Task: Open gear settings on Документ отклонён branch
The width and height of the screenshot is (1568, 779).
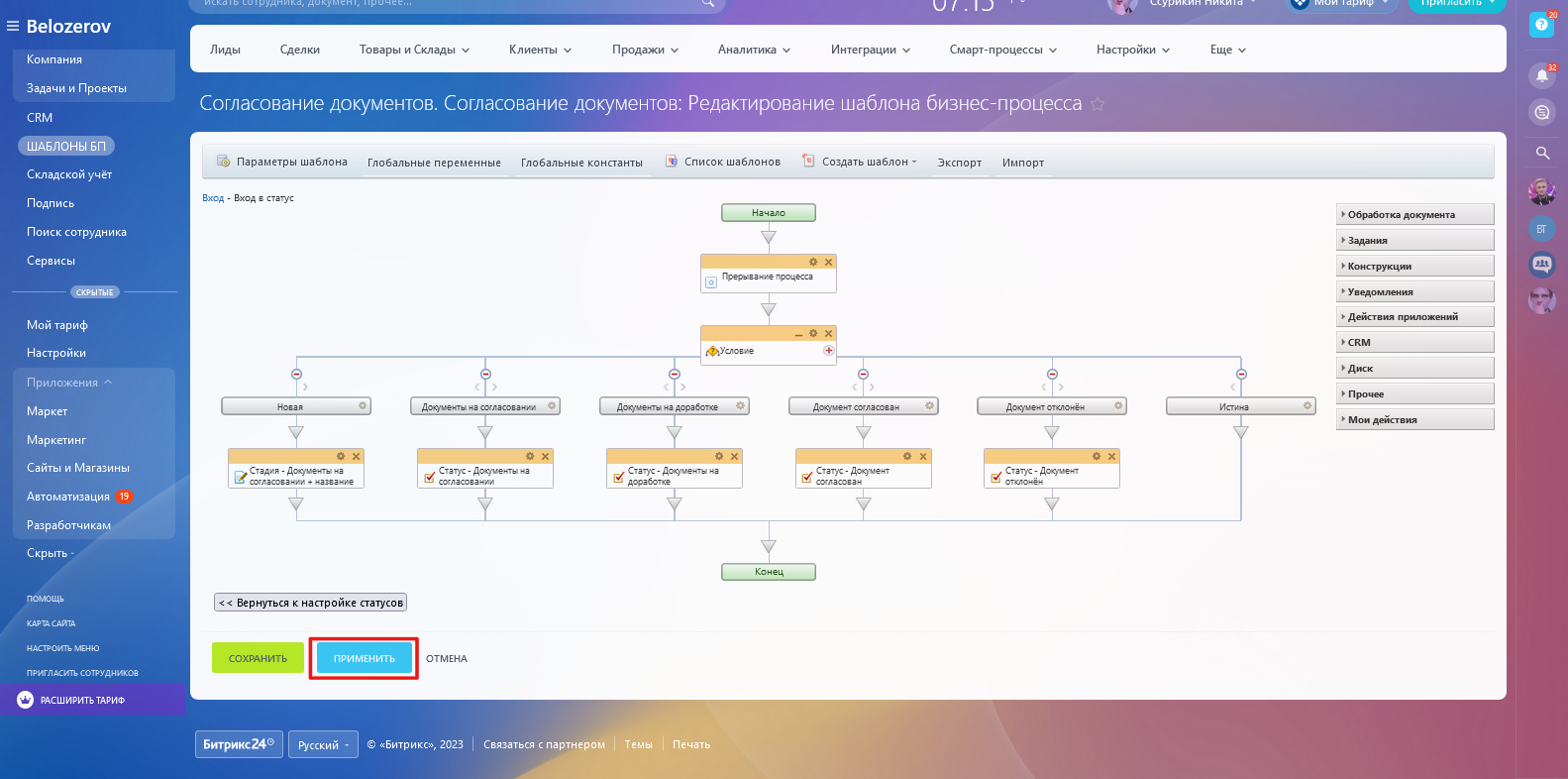Action: click(x=1118, y=405)
